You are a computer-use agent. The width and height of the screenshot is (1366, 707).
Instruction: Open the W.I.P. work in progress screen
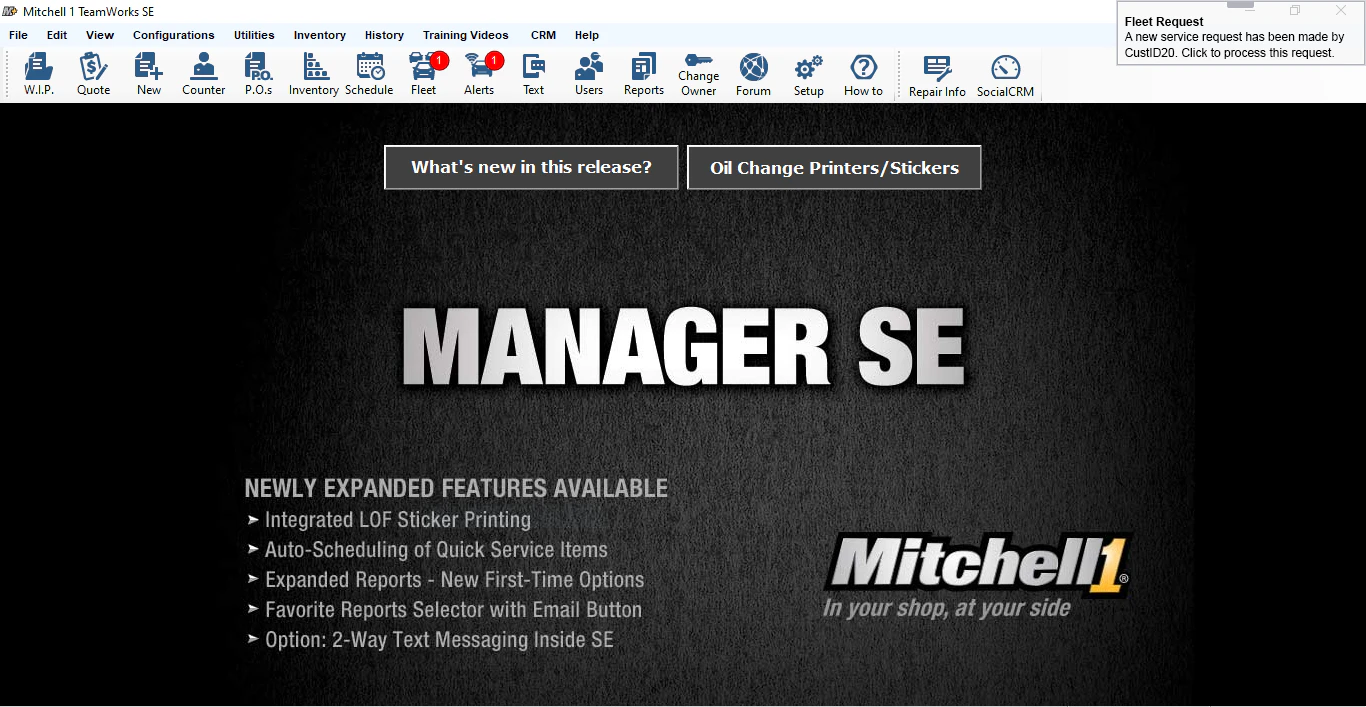tap(39, 75)
